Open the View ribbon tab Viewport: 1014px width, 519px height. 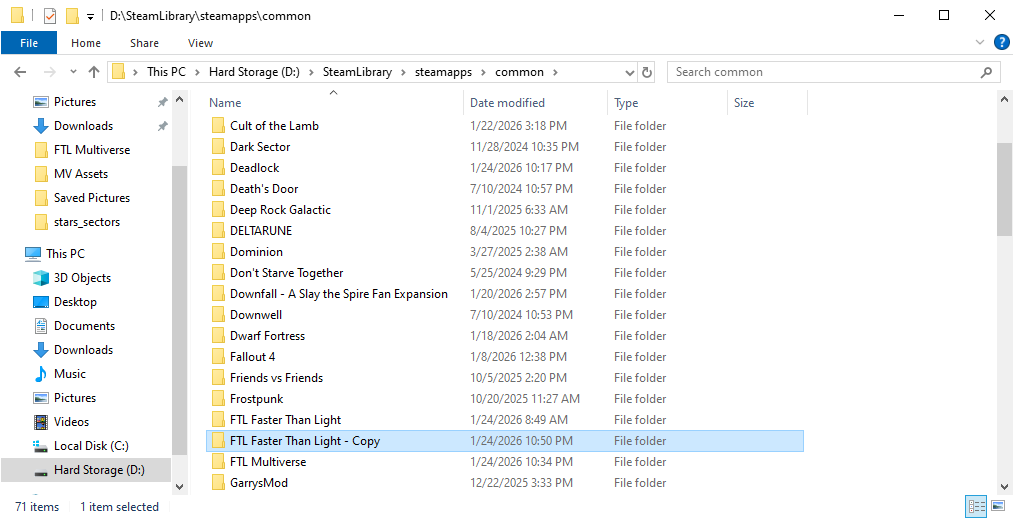click(x=200, y=43)
